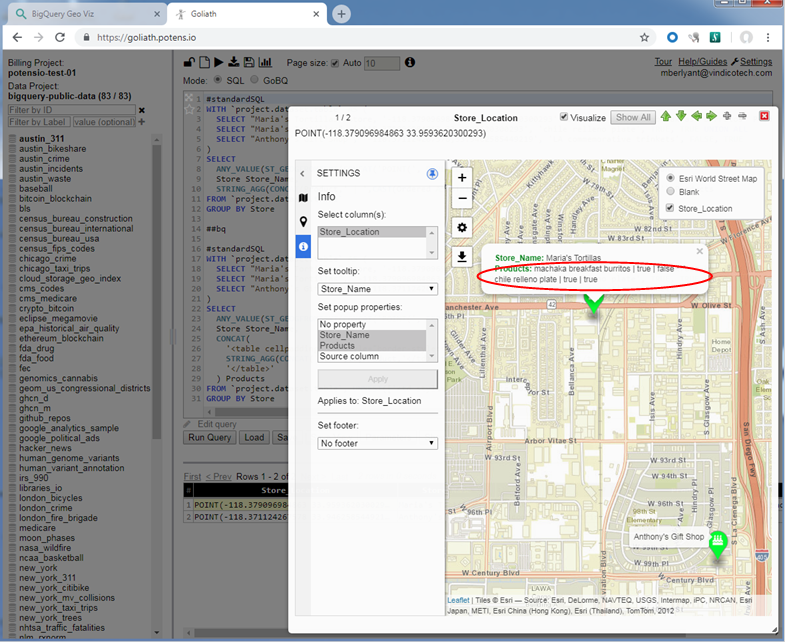Close the Store_Name map popup

coord(699,252)
